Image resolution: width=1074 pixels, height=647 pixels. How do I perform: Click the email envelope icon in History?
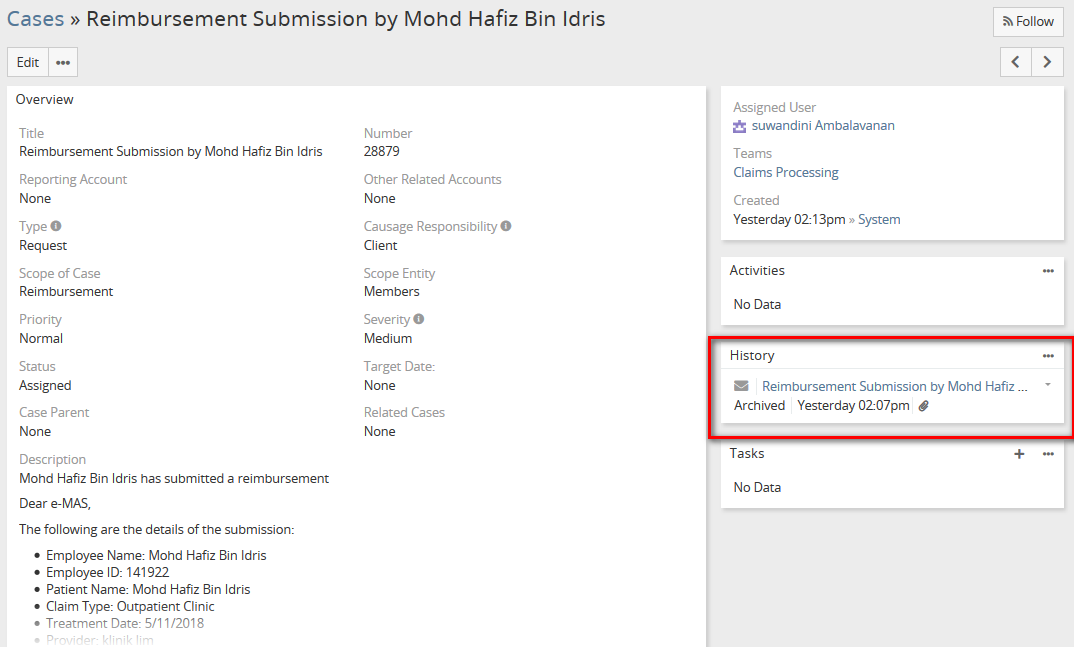pyautogui.click(x=741, y=386)
